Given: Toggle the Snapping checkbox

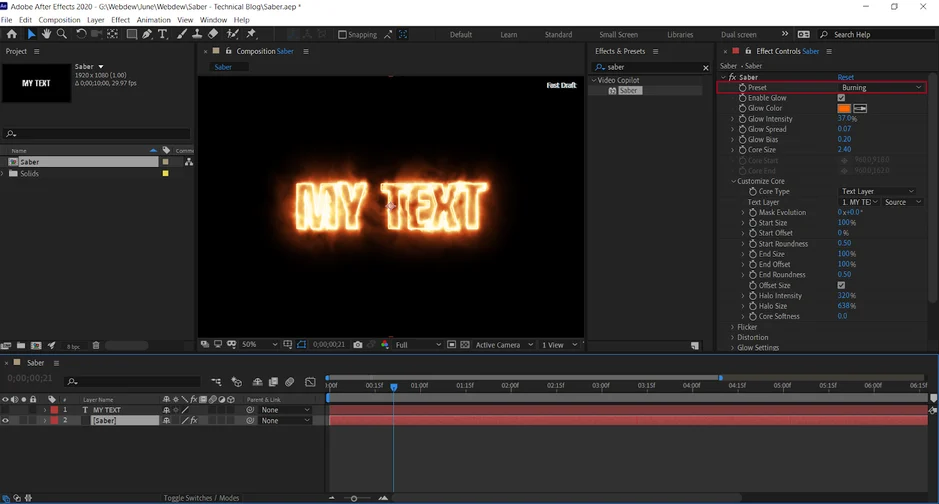Looking at the screenshot, I should pos(343,35).
